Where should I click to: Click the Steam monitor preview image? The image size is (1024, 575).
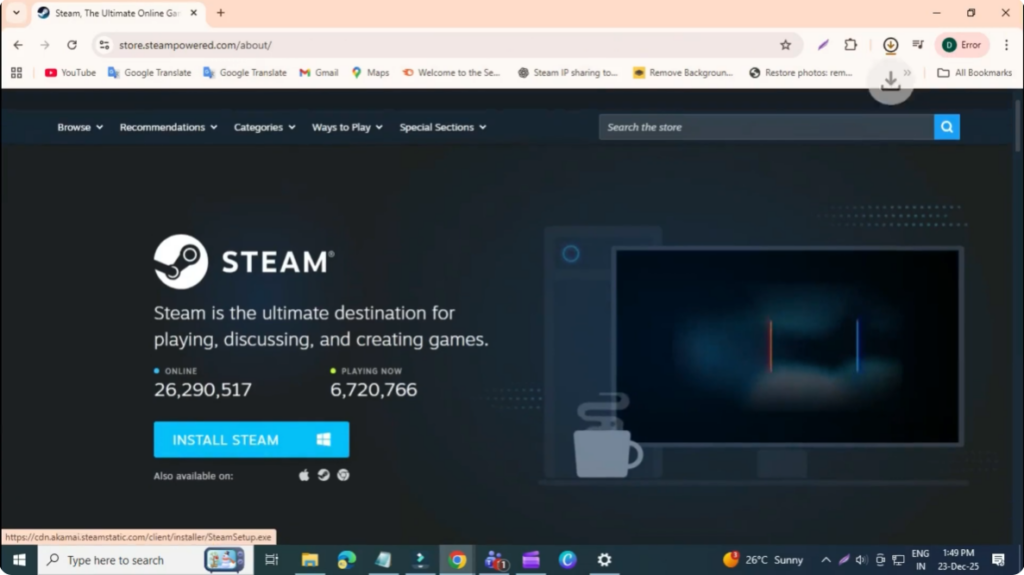[x=787, y=346]
